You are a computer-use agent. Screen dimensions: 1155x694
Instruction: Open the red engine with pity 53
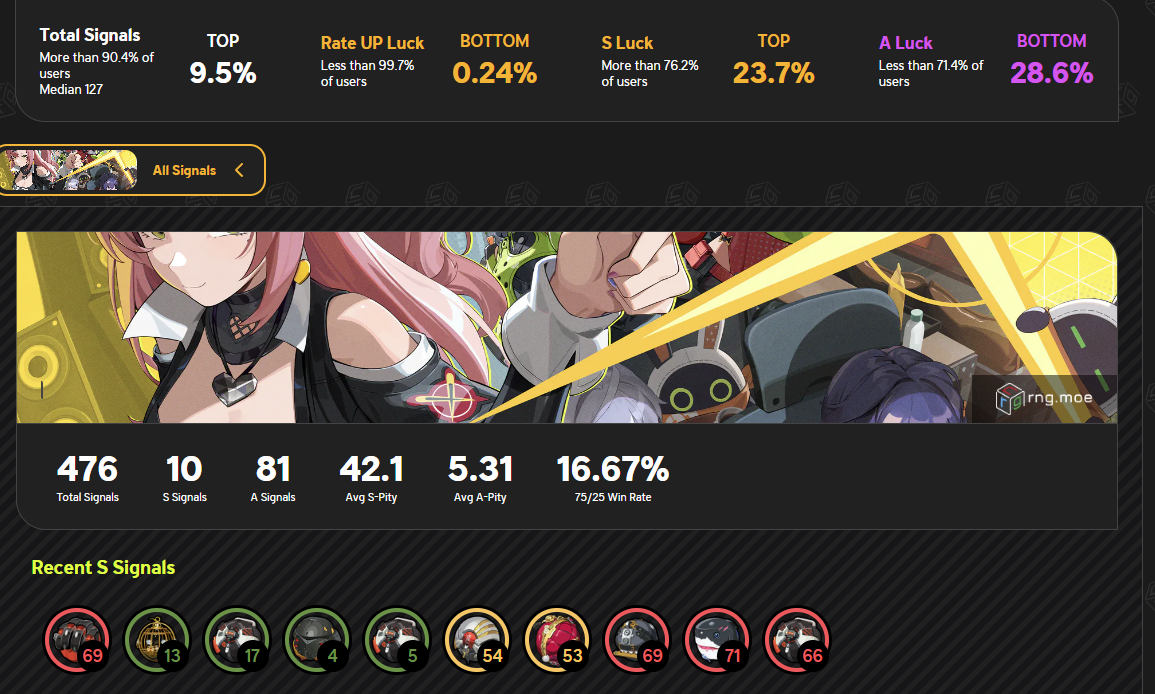(x=558, y=640)
